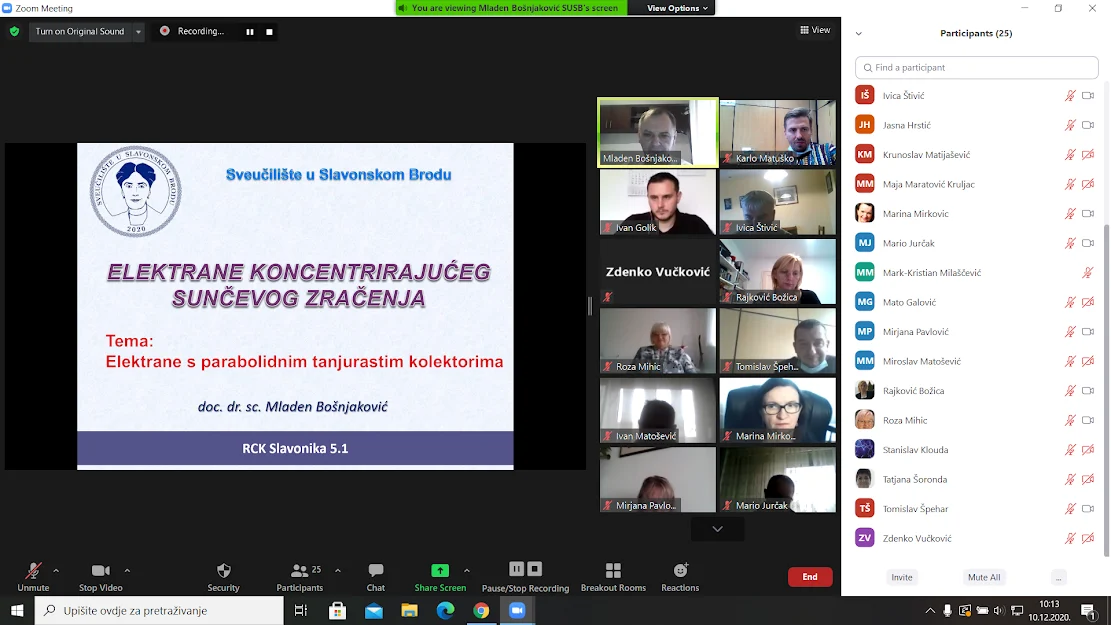Click the participants list scrollbar

1107,390
